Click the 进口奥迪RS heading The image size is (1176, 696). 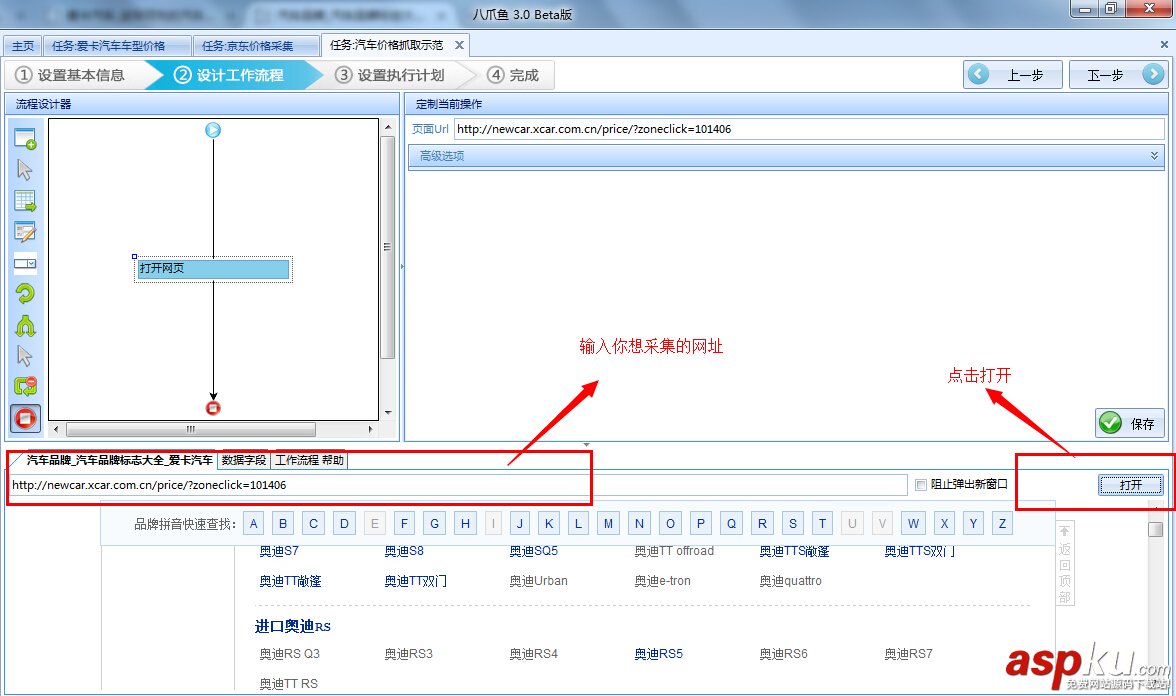tap(292, 626)
